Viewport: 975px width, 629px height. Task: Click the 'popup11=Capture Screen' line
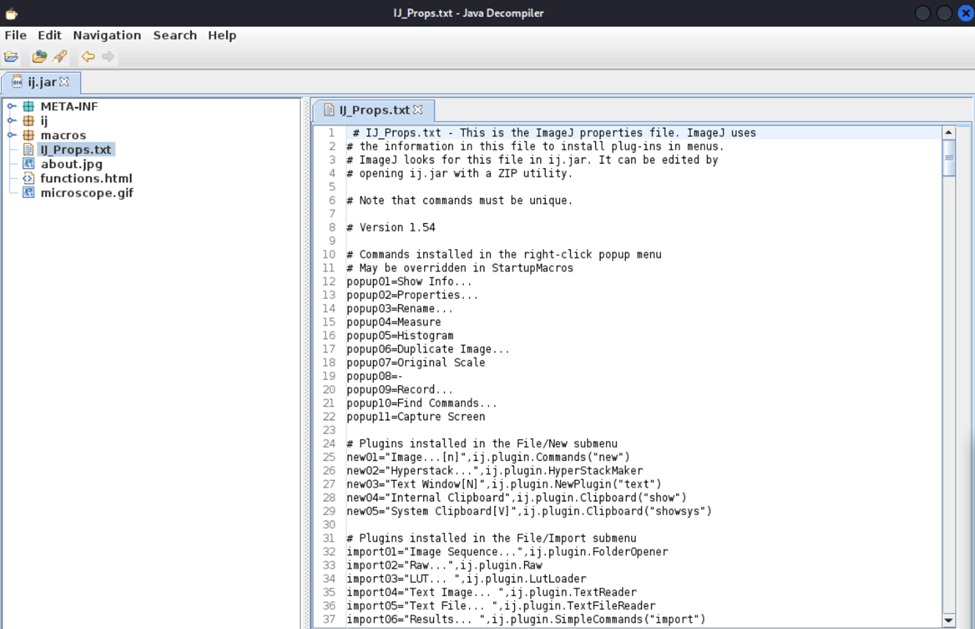coord(415,416)
